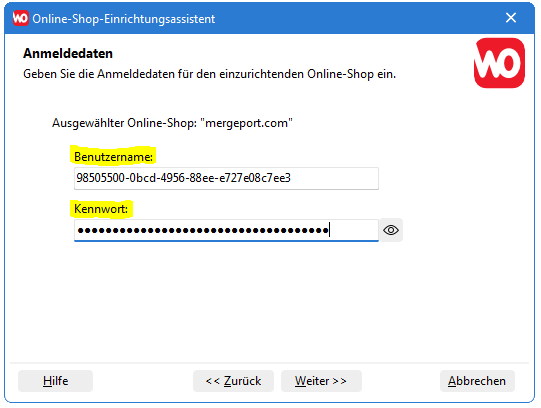Click the highlighted Kennwort label
The image size is (541, 408).
coord(101,209)
